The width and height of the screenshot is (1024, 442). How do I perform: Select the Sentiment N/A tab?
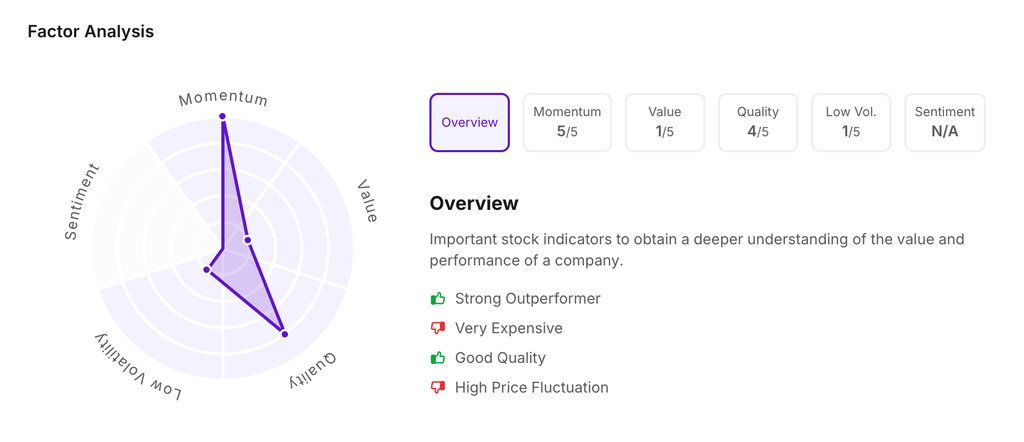945,122
